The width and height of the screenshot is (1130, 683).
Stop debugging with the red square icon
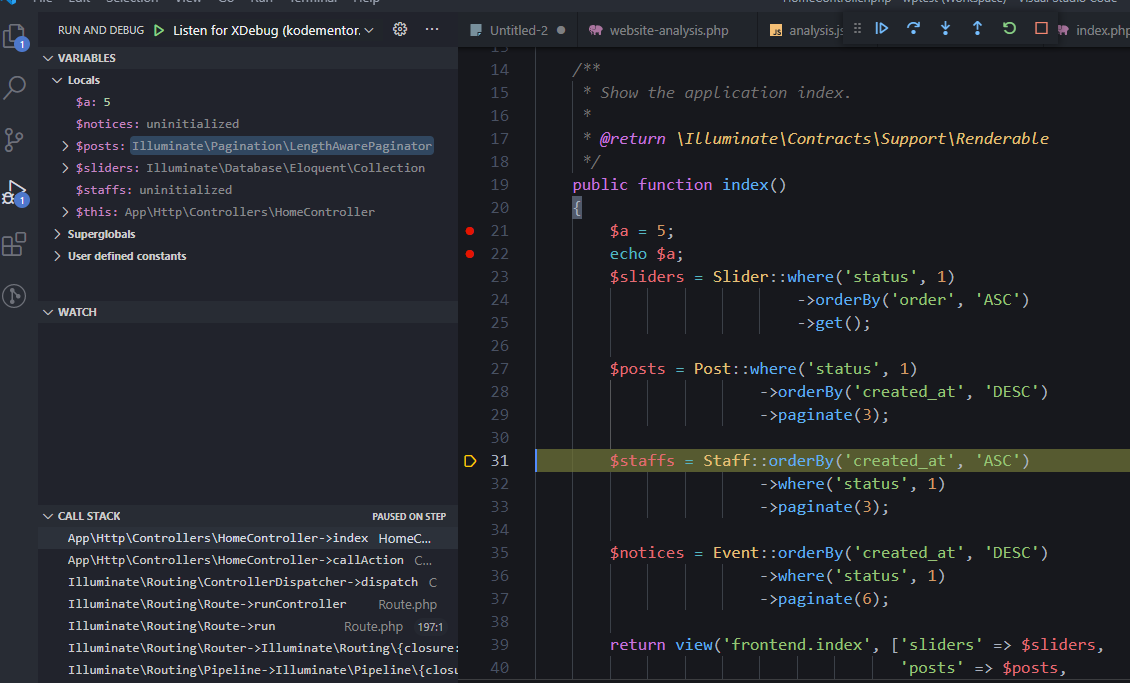coord(1040,29)
